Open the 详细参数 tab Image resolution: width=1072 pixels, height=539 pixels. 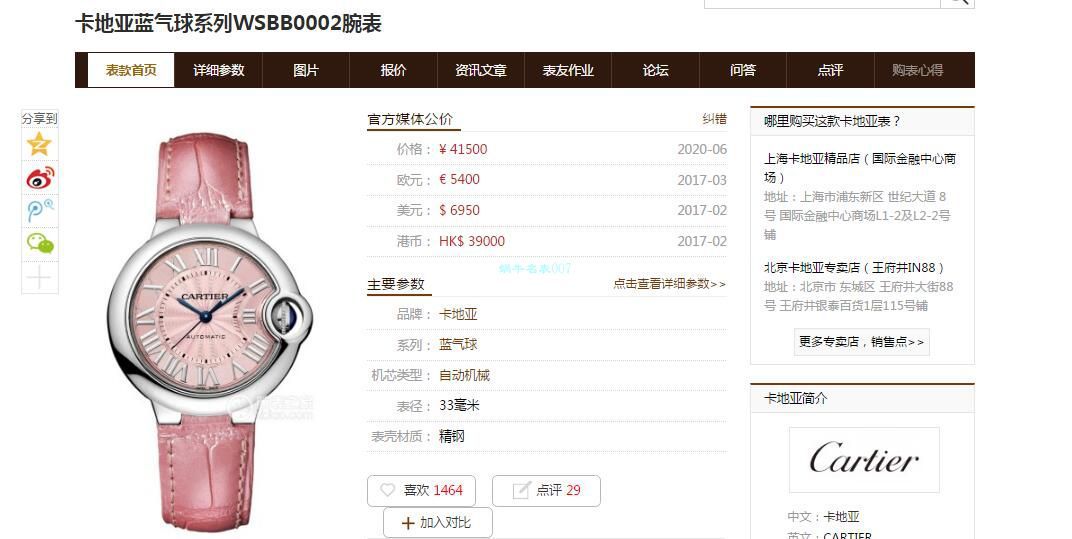219,70
